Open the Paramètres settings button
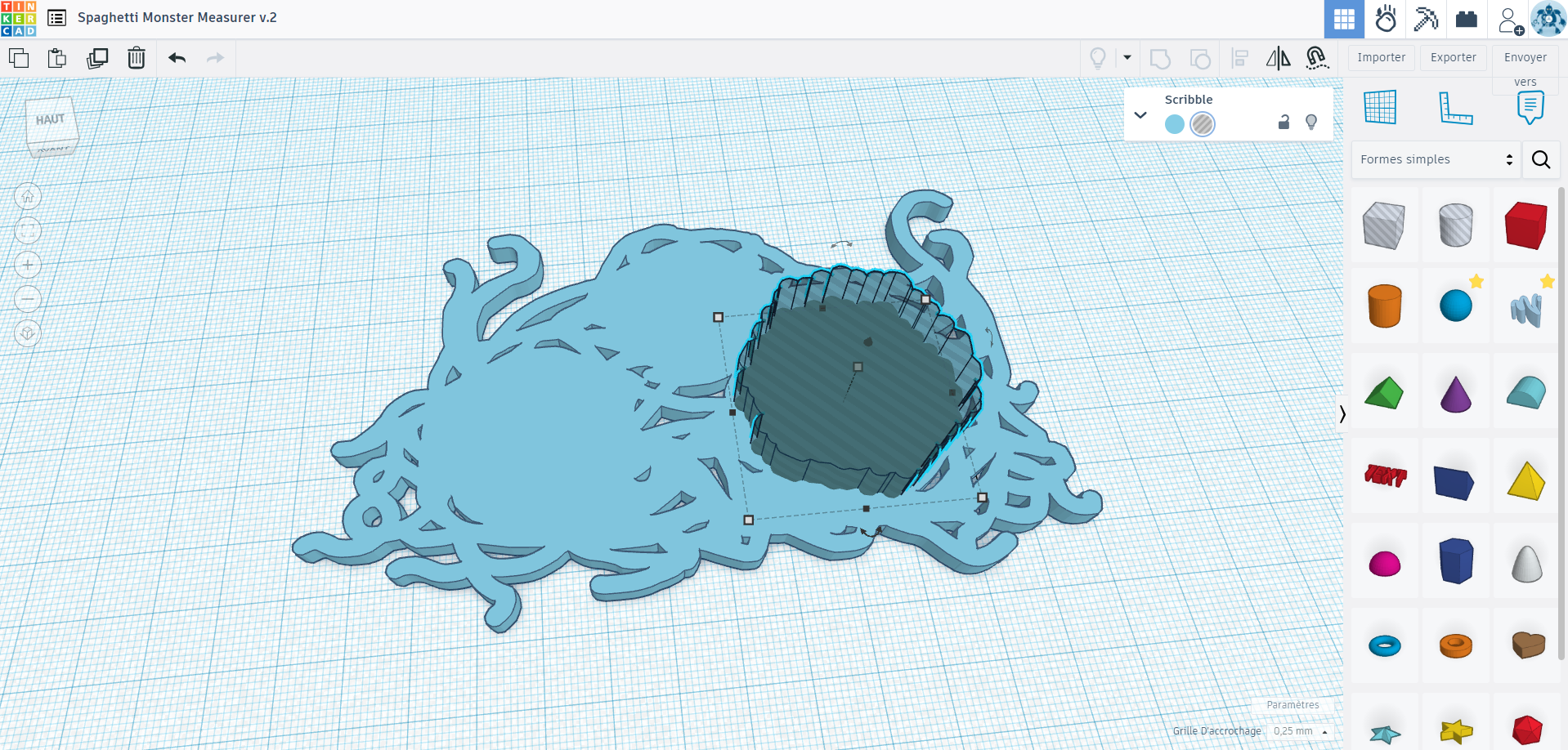 point(1292,705)
